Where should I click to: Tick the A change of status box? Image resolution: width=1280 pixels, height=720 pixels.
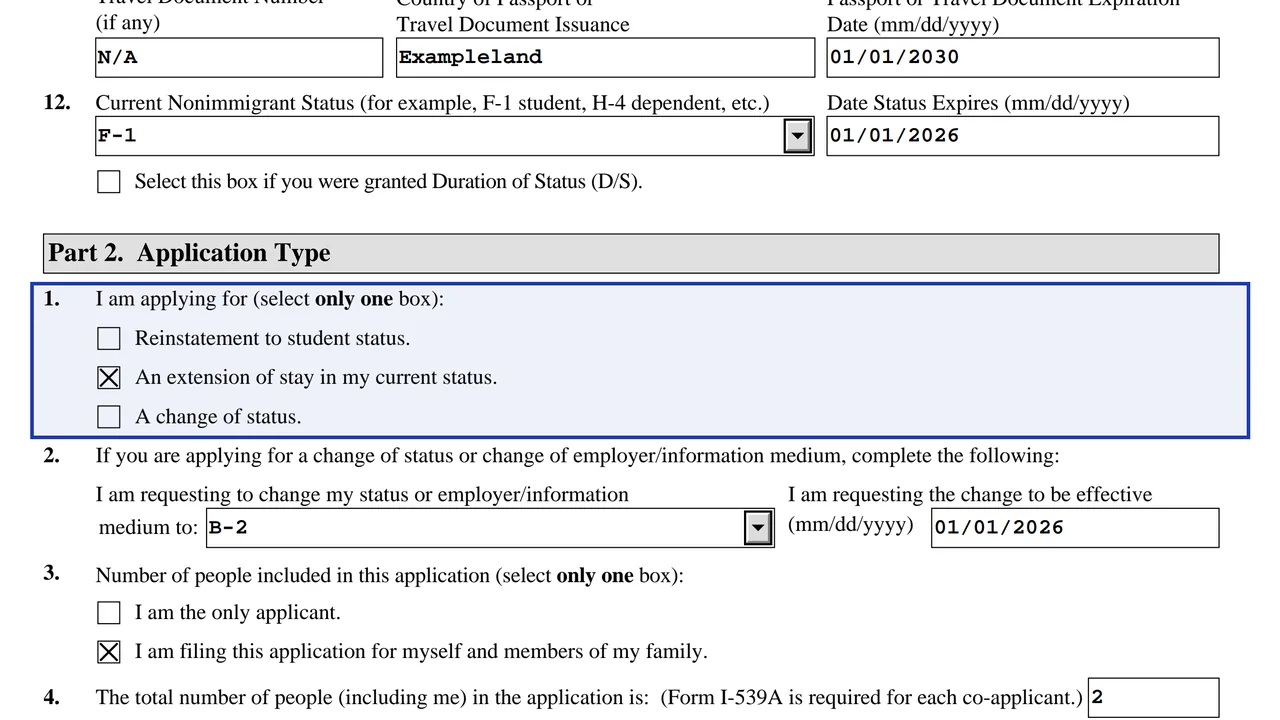[x=109, y=417]
